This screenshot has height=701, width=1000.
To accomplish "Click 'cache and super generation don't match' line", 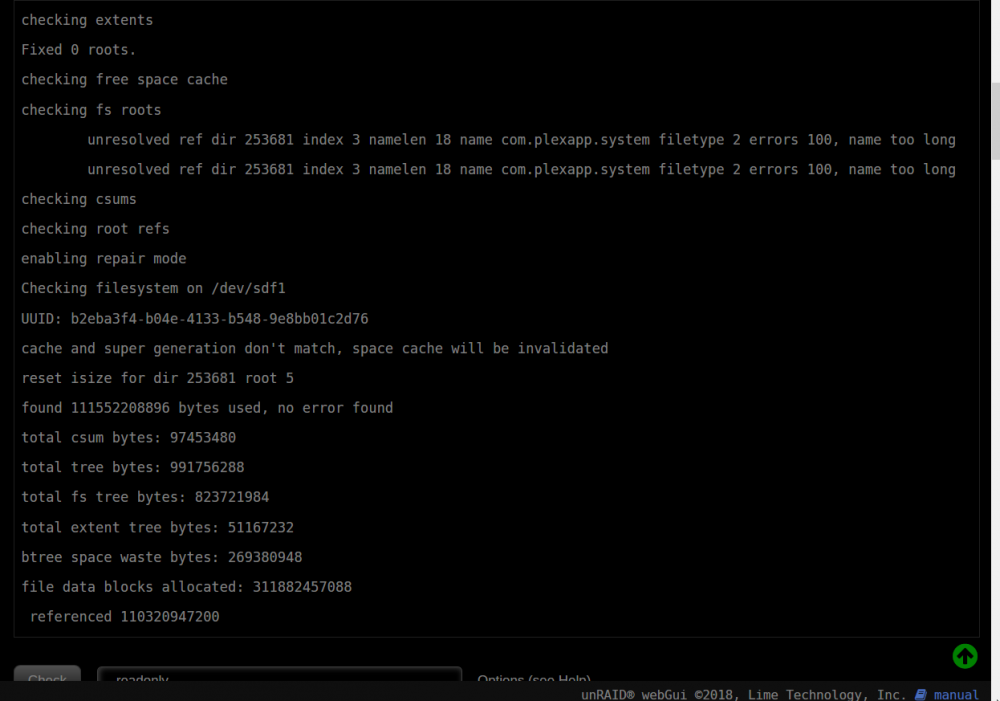I will point(315,349).
